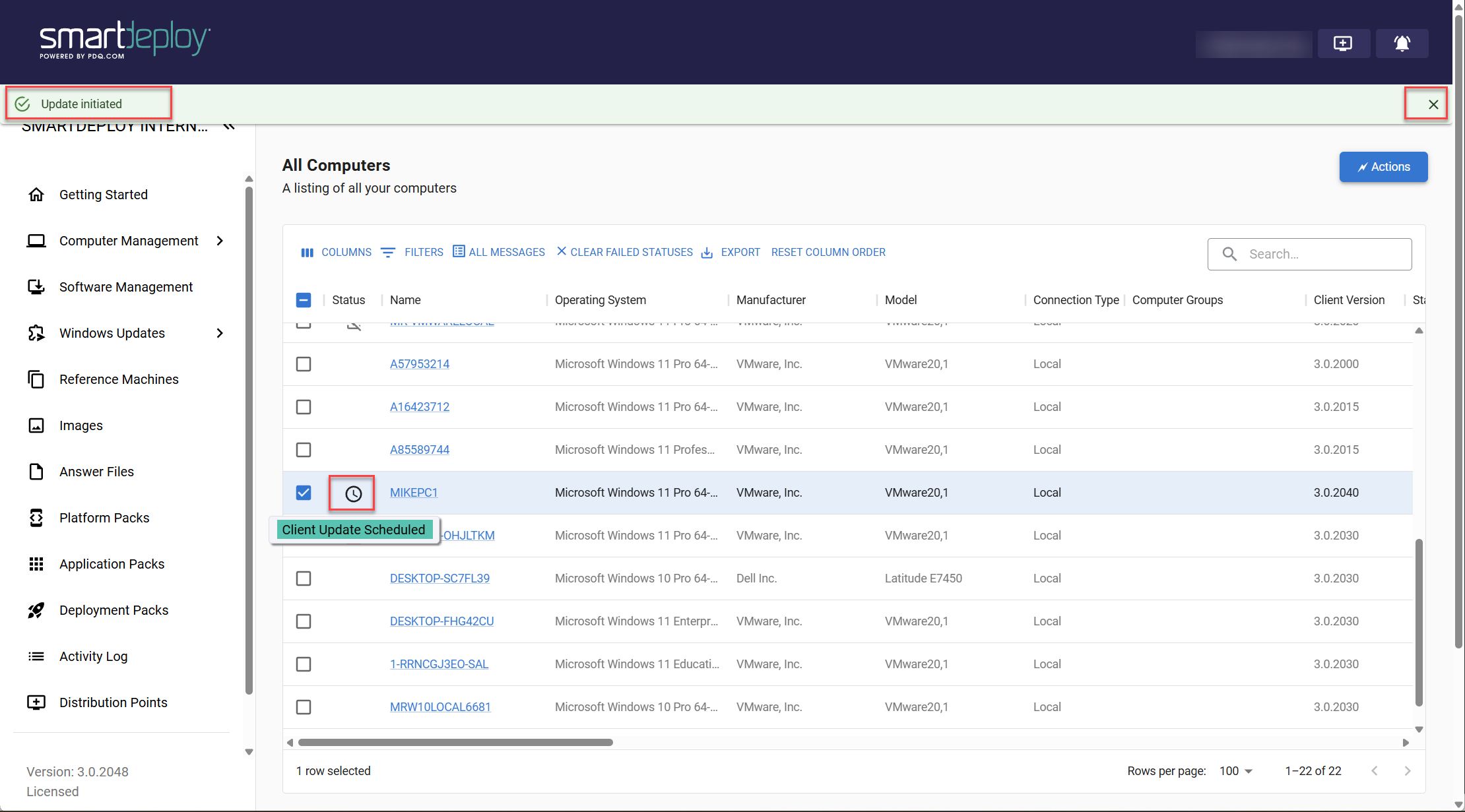Open Reference Machines in sidebar

click(x=119, y=379)
